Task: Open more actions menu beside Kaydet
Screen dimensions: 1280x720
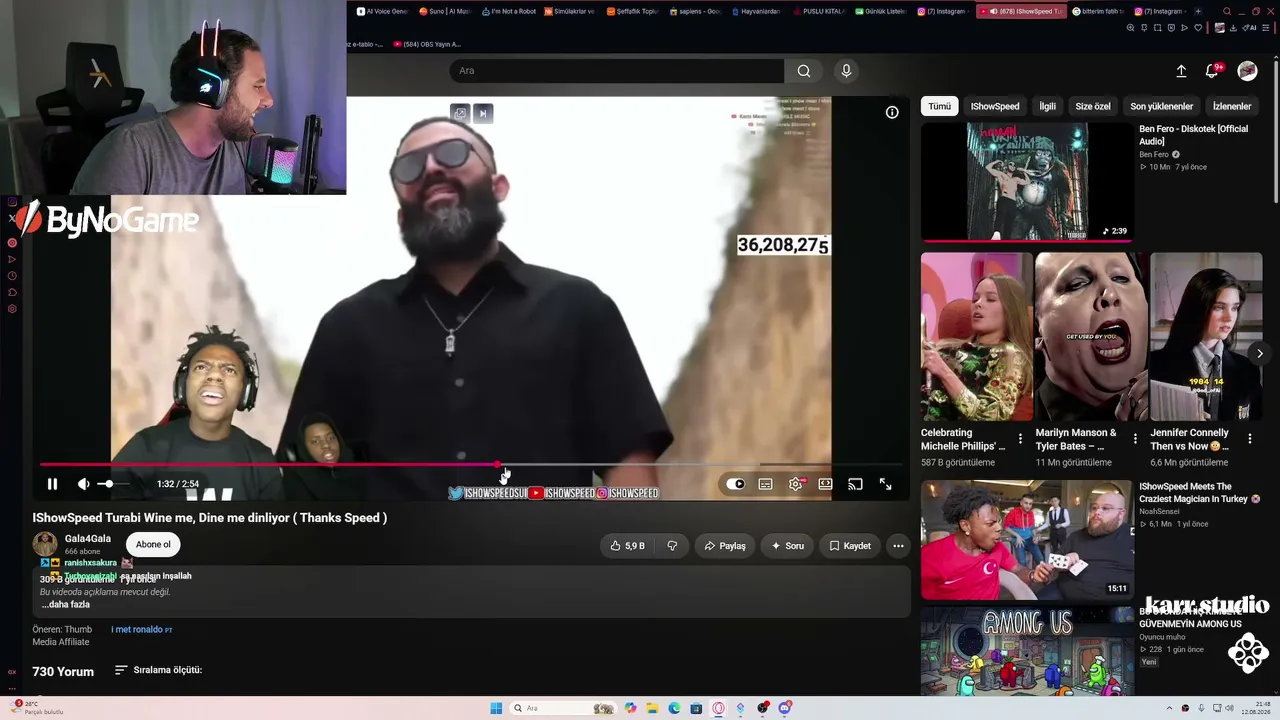Action: pyautogui.click(x=898, y=546)
